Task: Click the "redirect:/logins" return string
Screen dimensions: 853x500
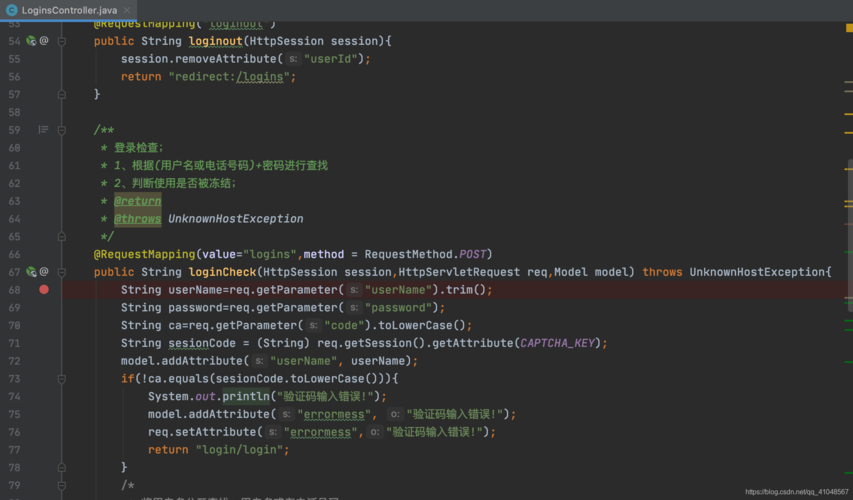Action: (x=231, y=77)
